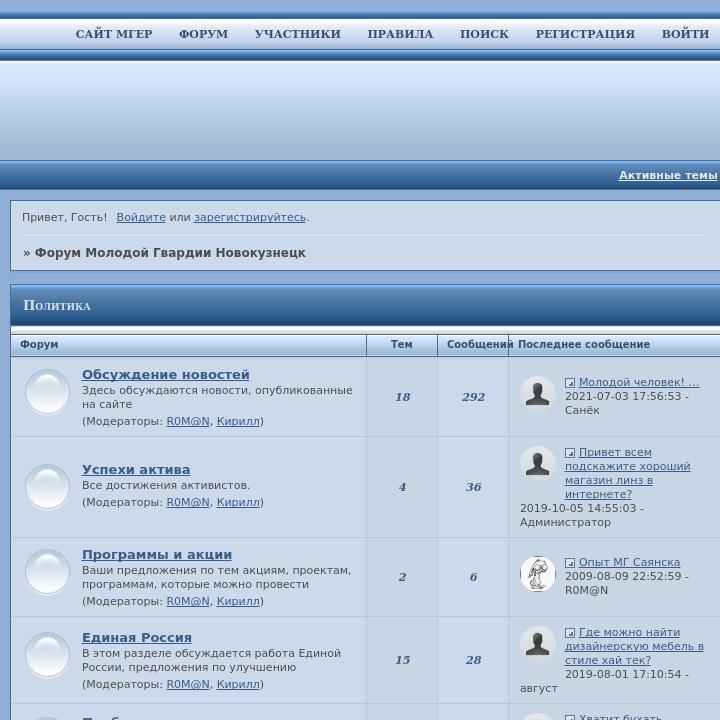Screen dimensions: 720x720
Task: Open the ПРАВИЛА page
Action: click(400, 34)
